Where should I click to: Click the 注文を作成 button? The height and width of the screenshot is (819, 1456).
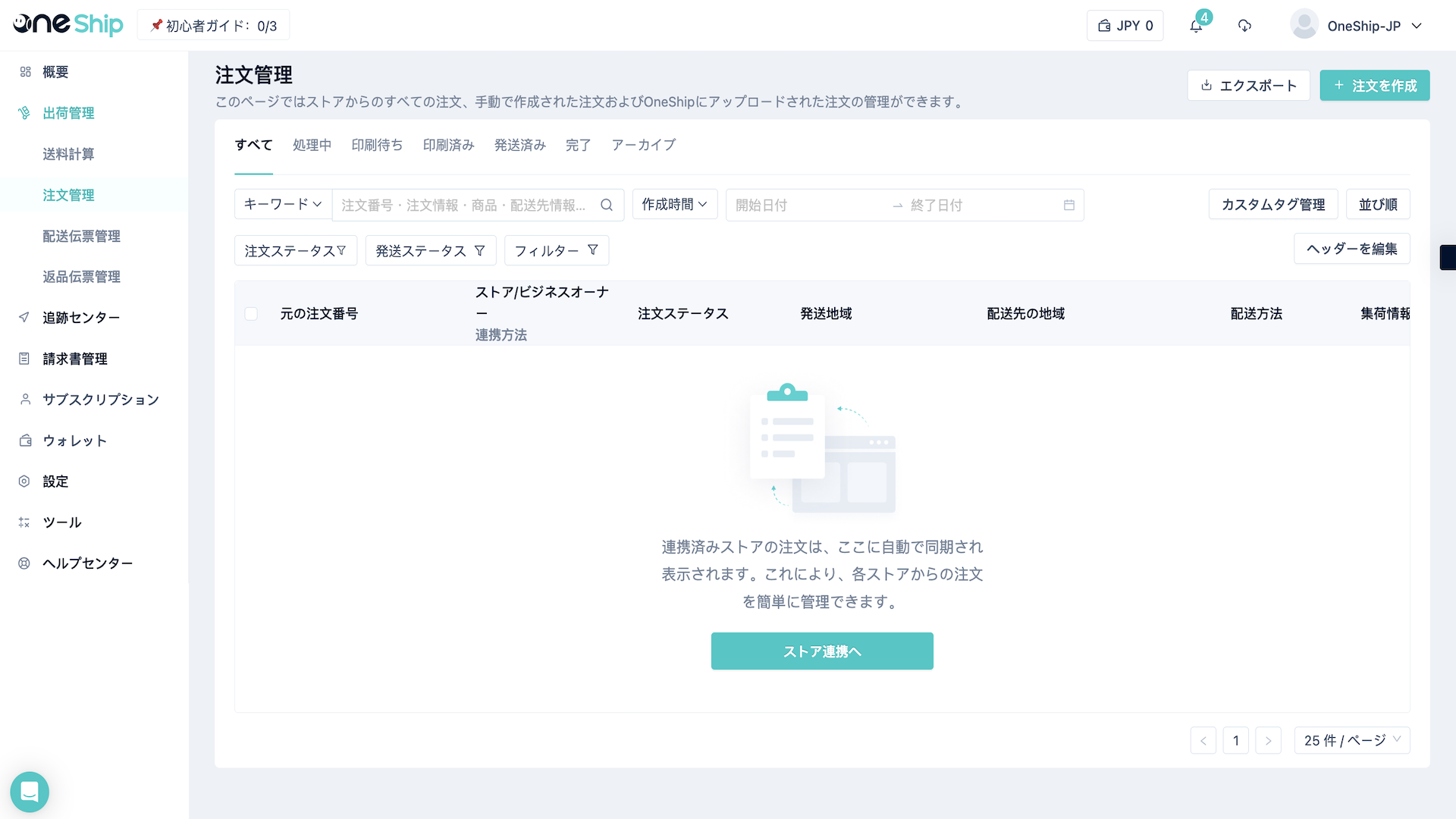pos(1374,86)
